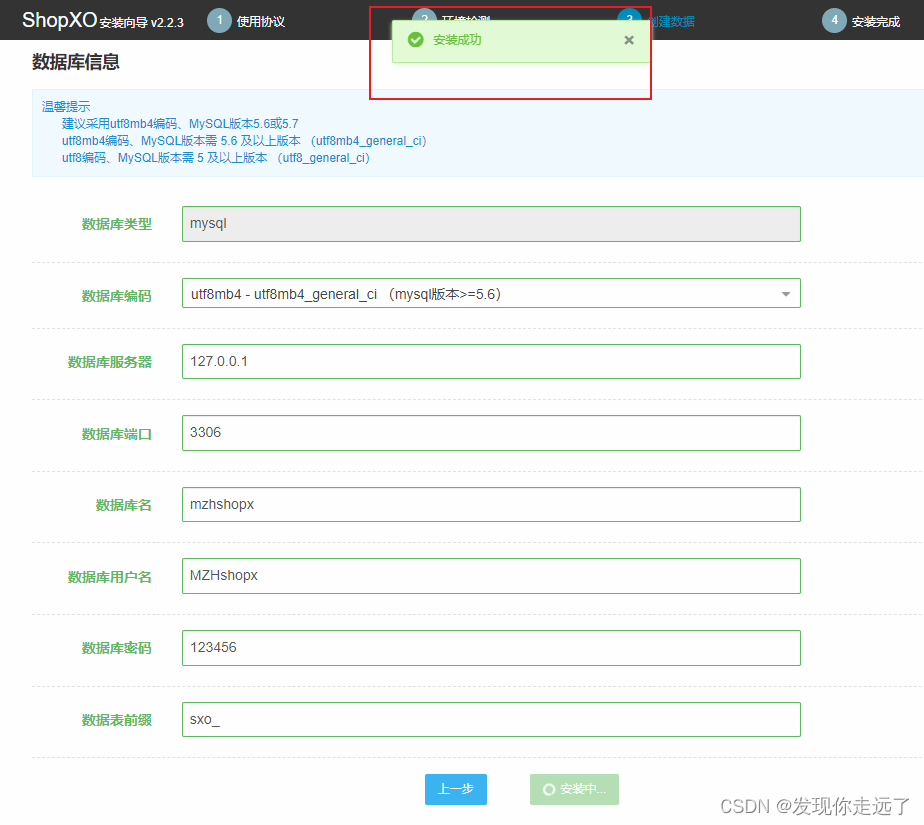
Task: Click the 数据库编码 label
Action: (x=117, y=296)
